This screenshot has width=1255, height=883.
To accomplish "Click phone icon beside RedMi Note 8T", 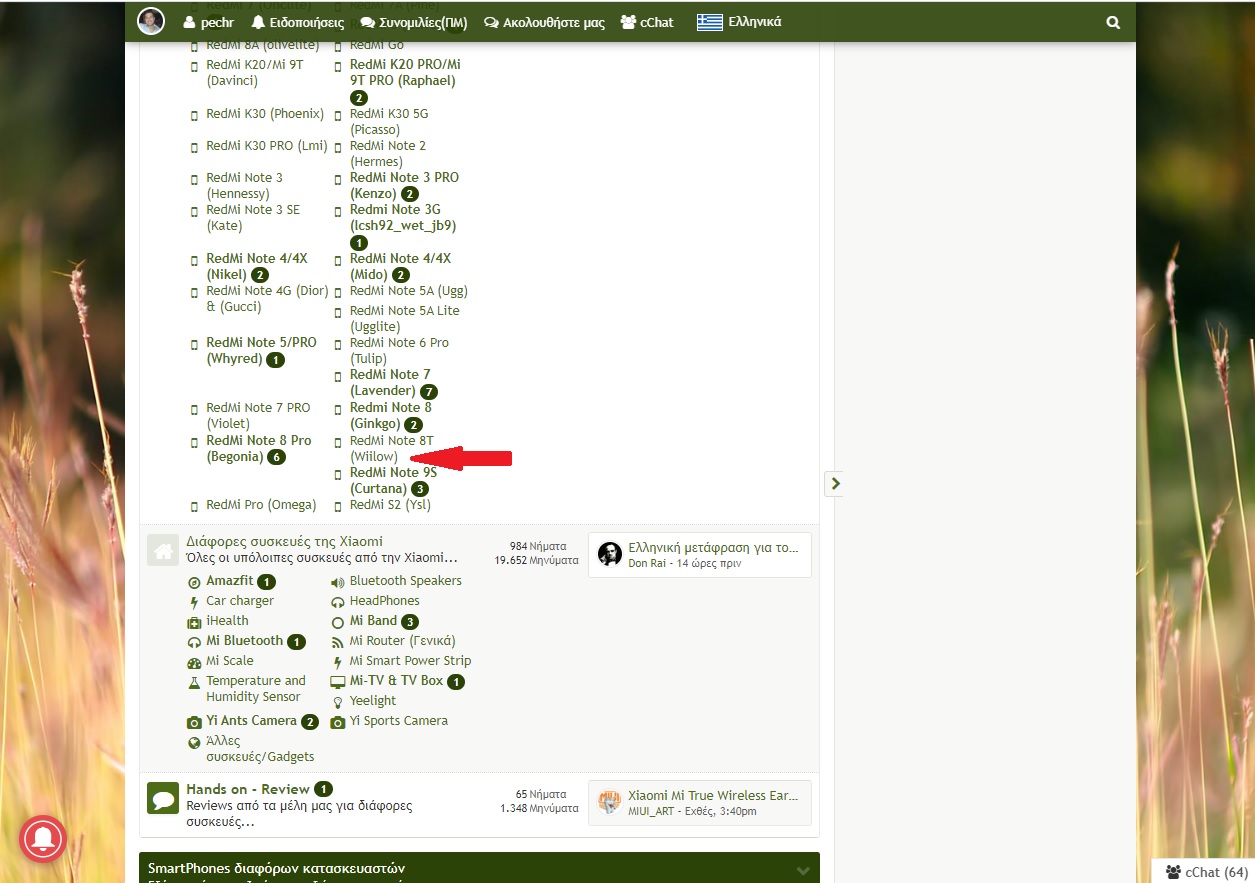I will tap(338, 441).
